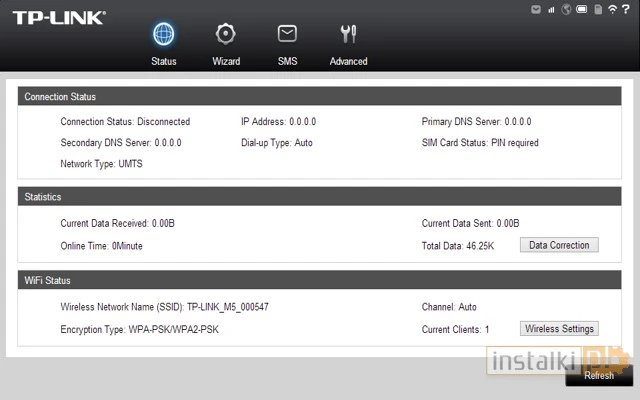640x400 pixels.
Task: Click the Connection Status section header
Action: coord(60,97)
